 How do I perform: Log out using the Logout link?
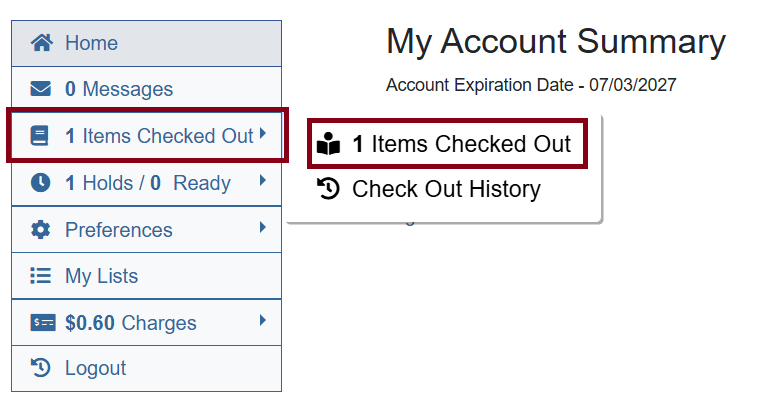point(95,368)
